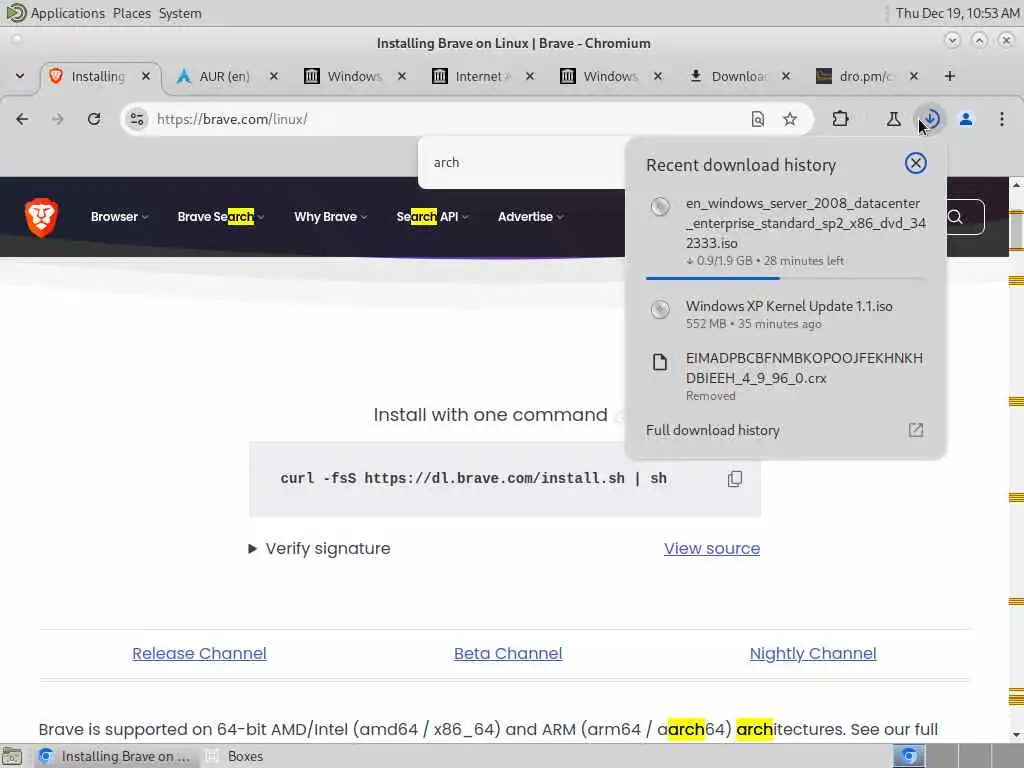Open the Beta Channel link
The height and width of the screenshot is (768, 1024).
[508, 653]
